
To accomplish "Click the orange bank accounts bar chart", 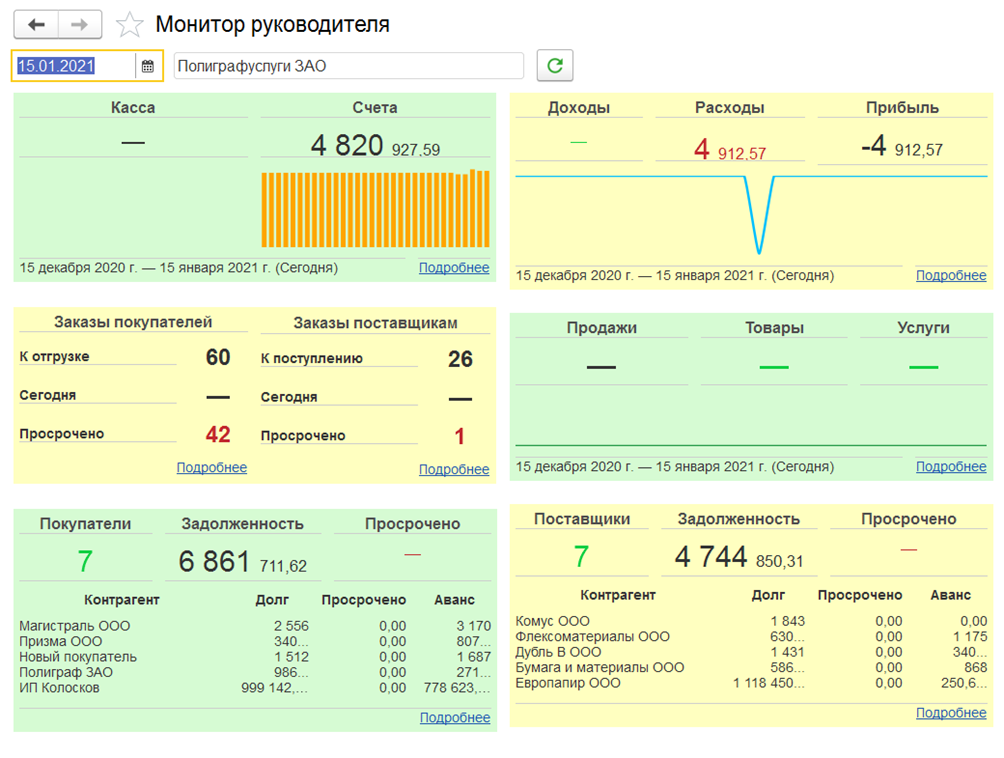I will click(x=375, y=210).
